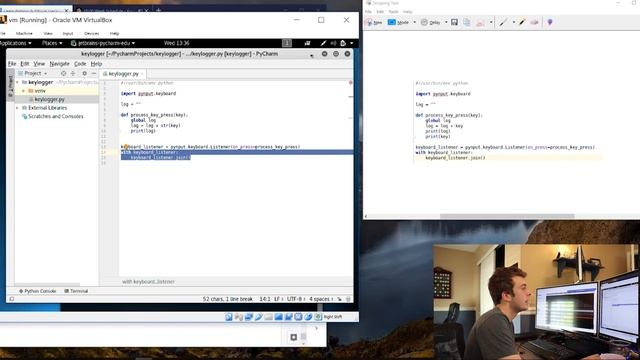Screen dimensions: 640x360
Task: Click the 14:1 cursor position in status bar
Action: click(x=265, y=299)
